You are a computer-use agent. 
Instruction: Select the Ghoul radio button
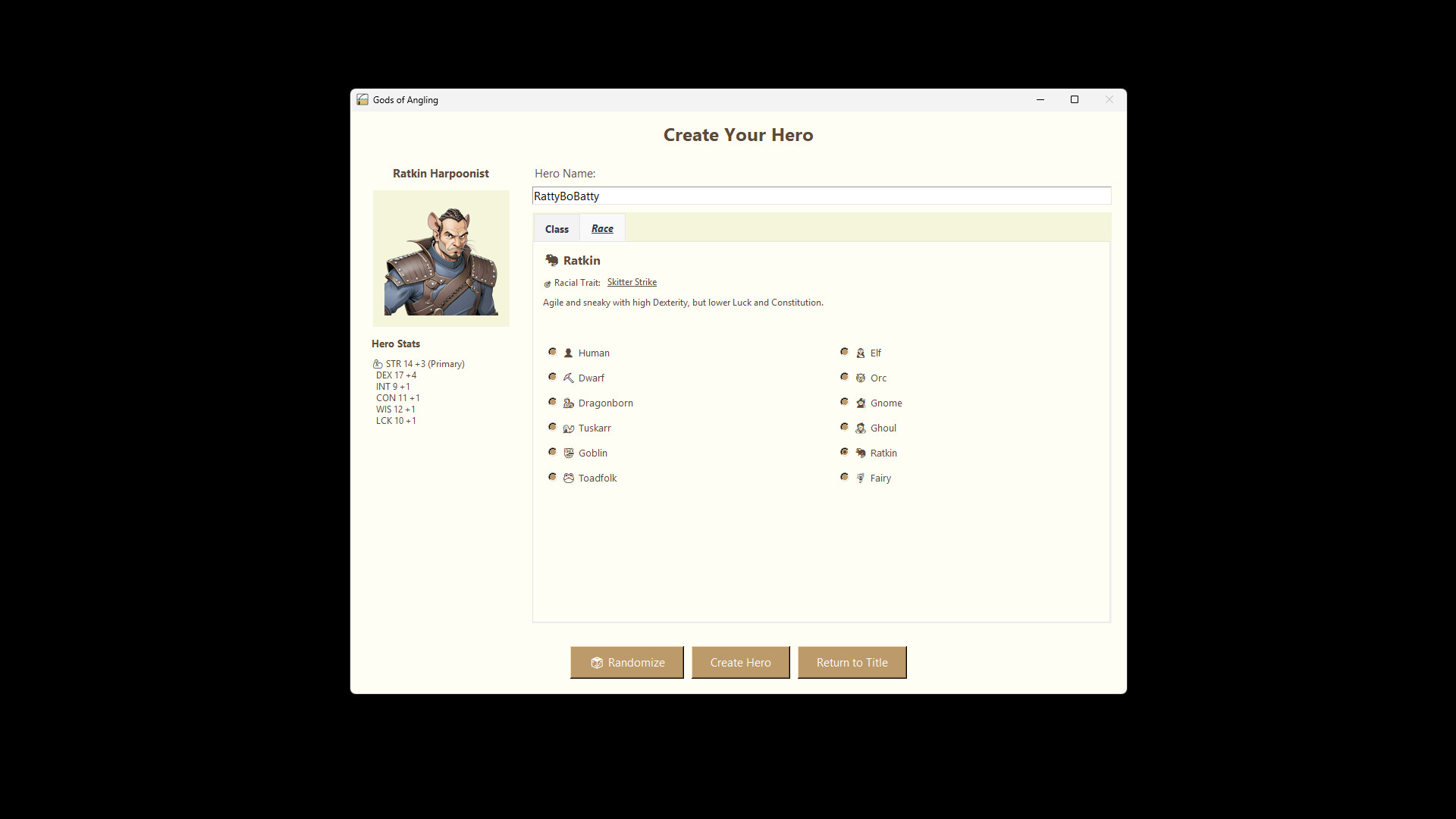point(844,427)
